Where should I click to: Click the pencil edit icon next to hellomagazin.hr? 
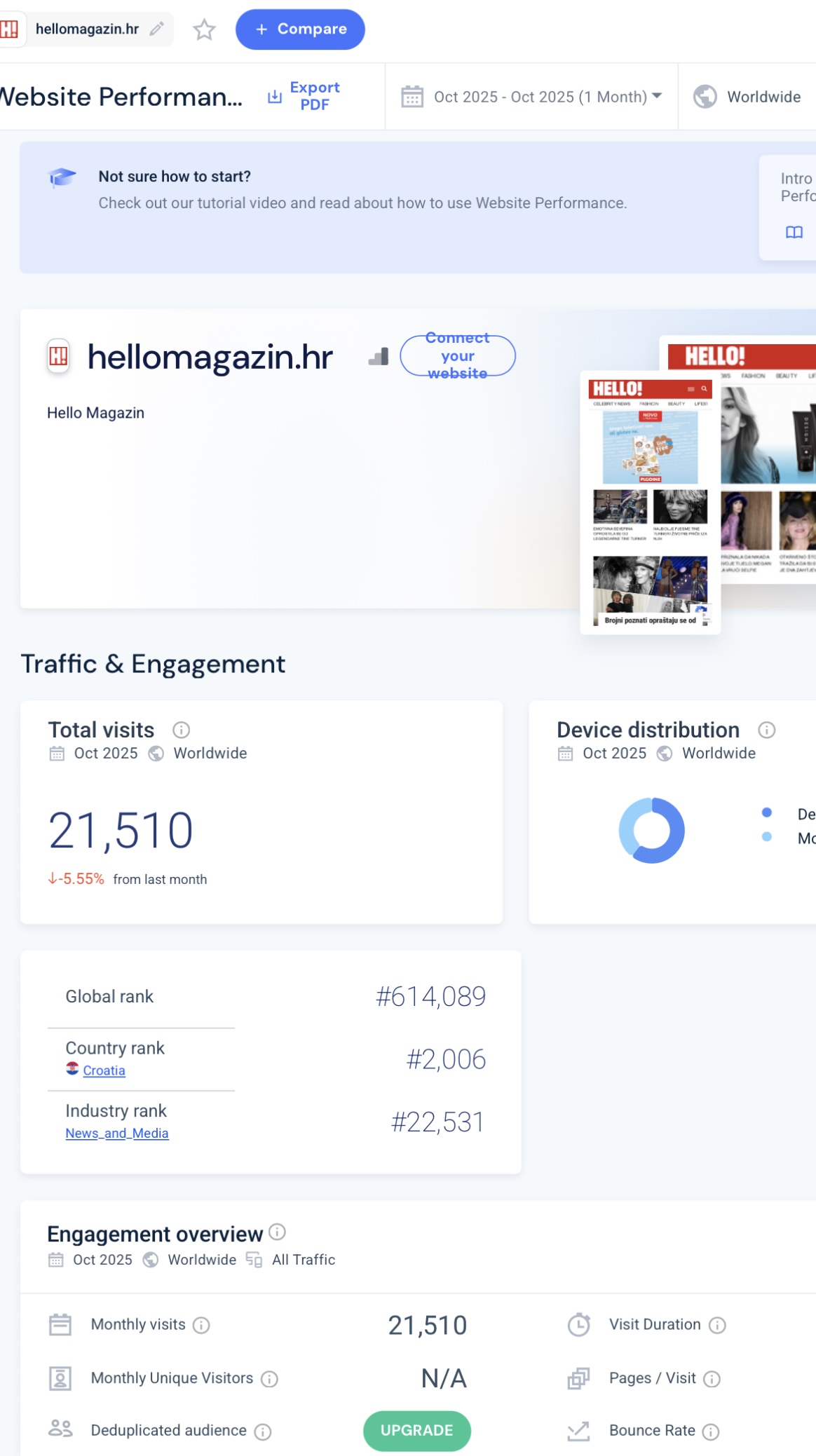tap(157, 29)
